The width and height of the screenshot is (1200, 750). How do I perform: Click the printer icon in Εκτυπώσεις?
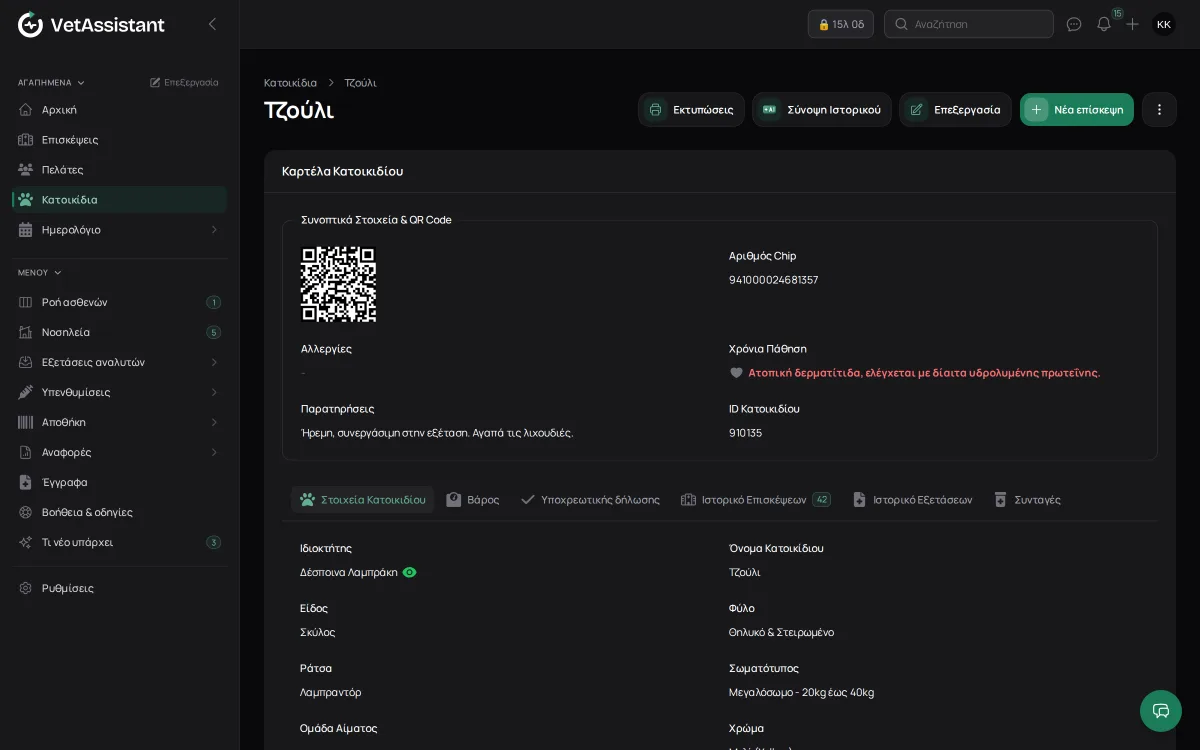click(656, 110)
